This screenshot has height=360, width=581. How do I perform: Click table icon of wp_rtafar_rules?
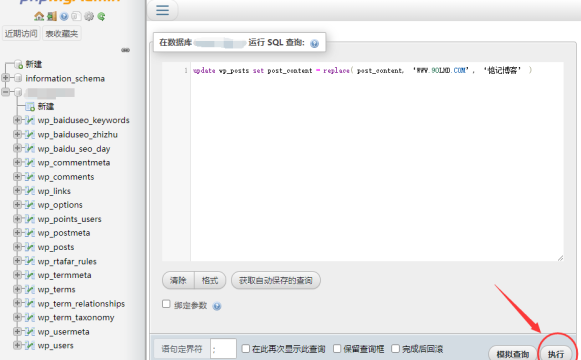click(30, 261)
